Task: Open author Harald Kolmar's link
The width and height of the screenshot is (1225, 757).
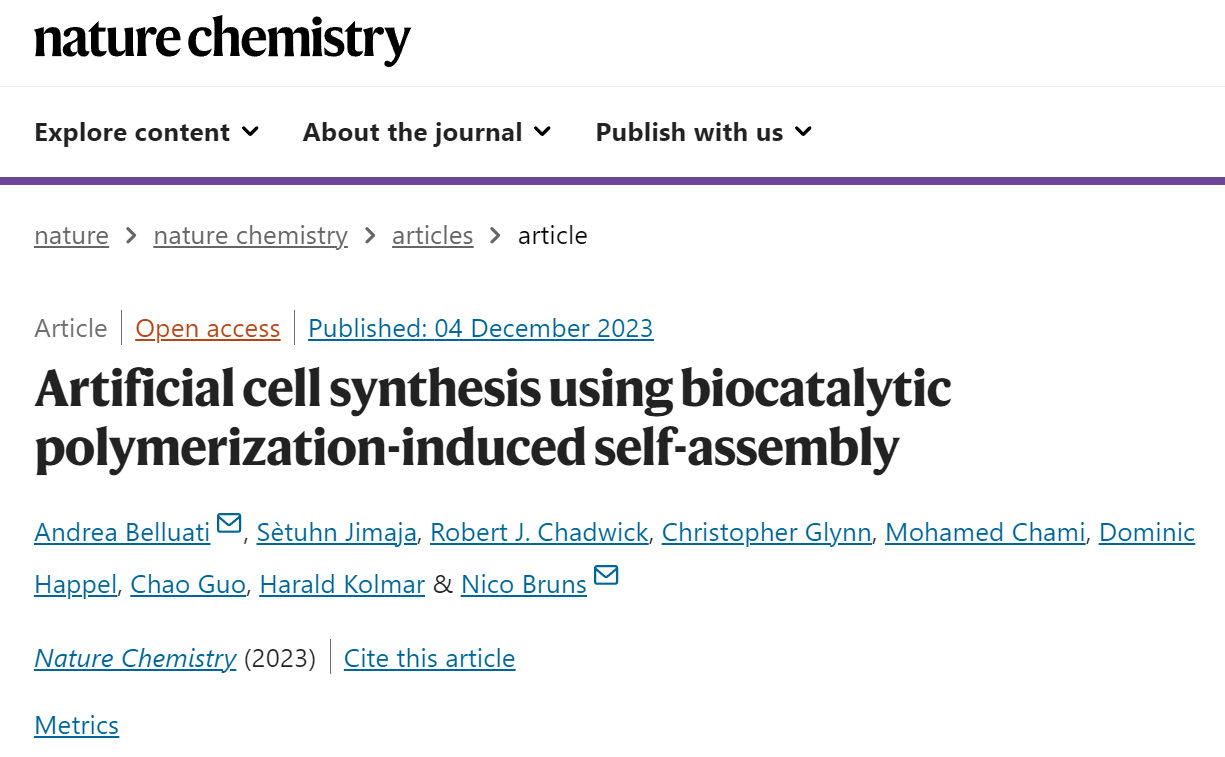Action: [x=342, y=585]
